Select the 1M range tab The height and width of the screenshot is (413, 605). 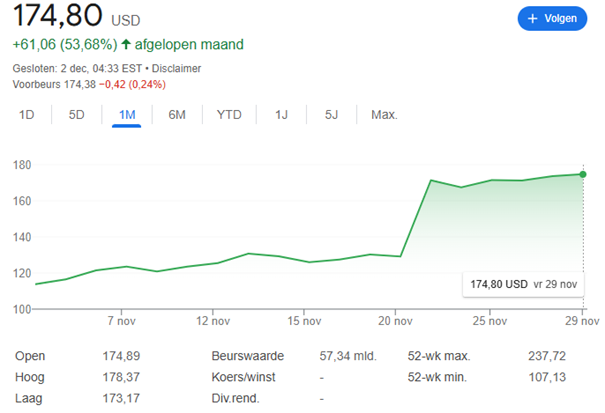(x=127, y=115)
